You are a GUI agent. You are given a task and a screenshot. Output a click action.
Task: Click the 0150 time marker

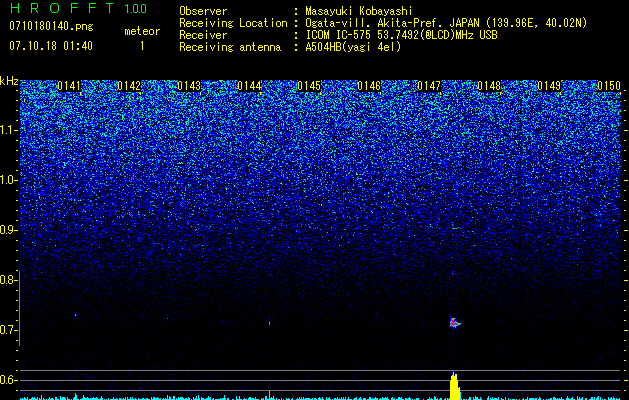[x=609, y=86]
